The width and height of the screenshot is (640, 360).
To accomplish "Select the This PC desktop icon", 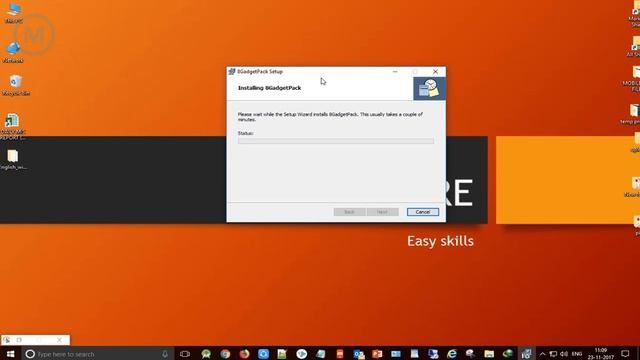I will coord(14,13).
